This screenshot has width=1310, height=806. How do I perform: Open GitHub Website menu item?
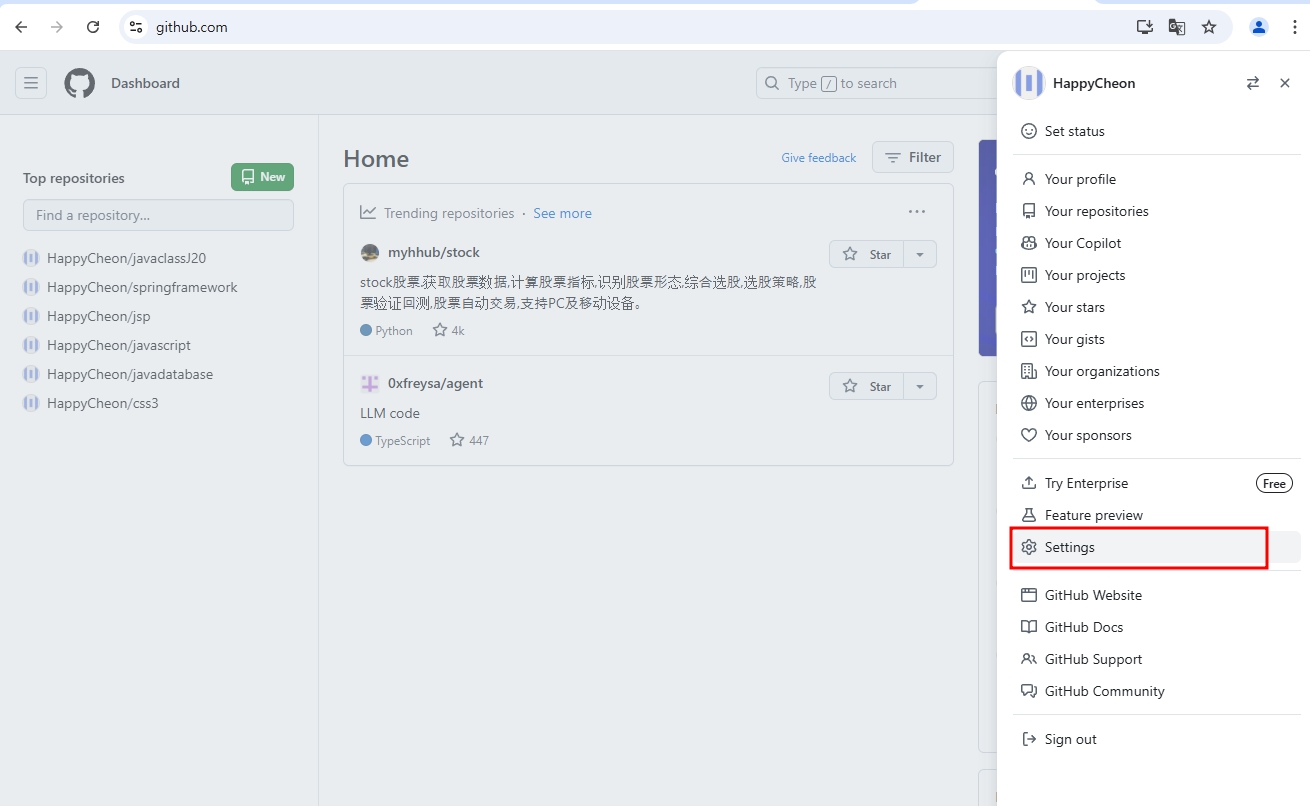pyautogui.click(x=1157, y=595)
